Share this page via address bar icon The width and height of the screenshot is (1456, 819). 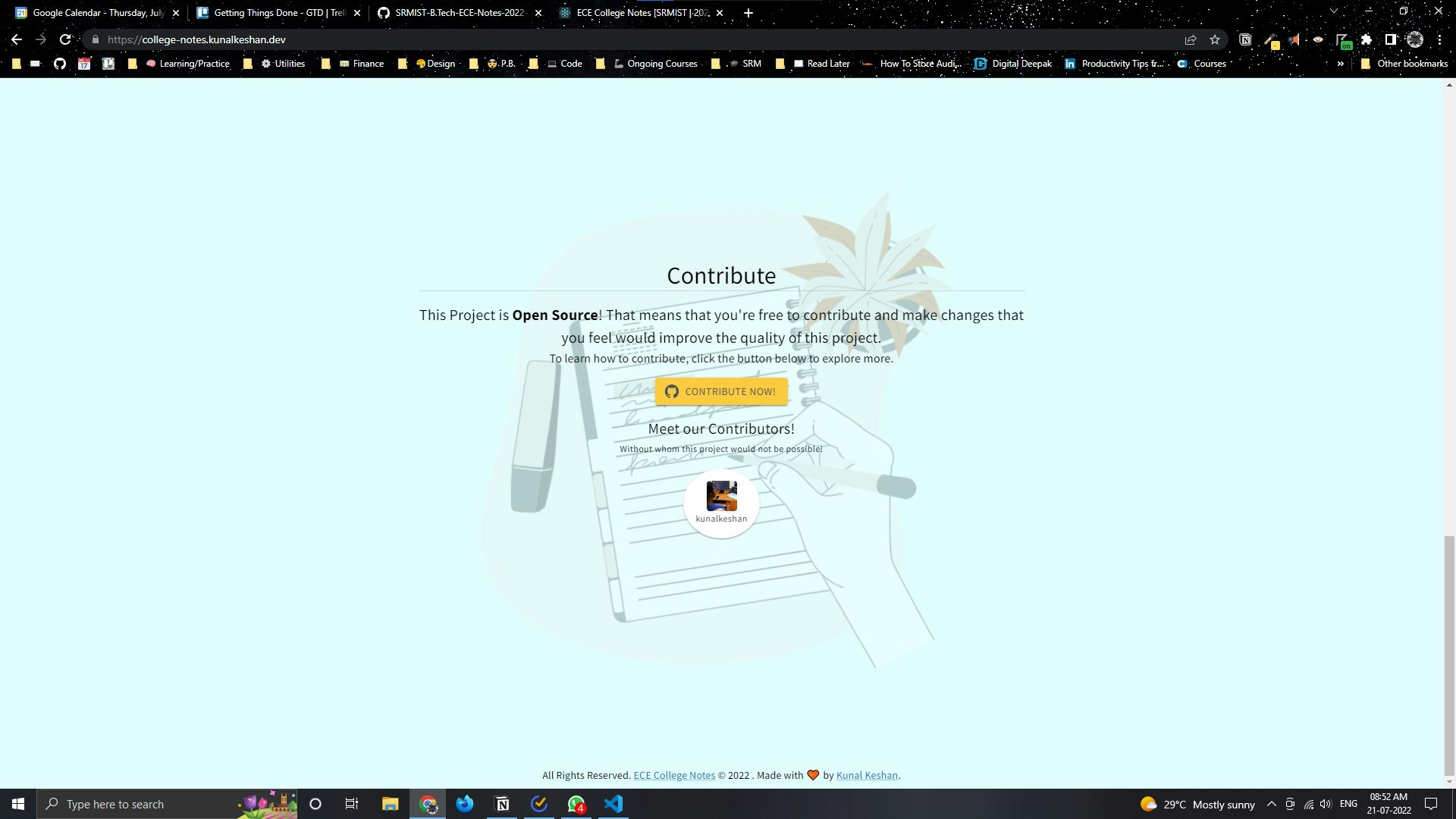pos(1191,39)
